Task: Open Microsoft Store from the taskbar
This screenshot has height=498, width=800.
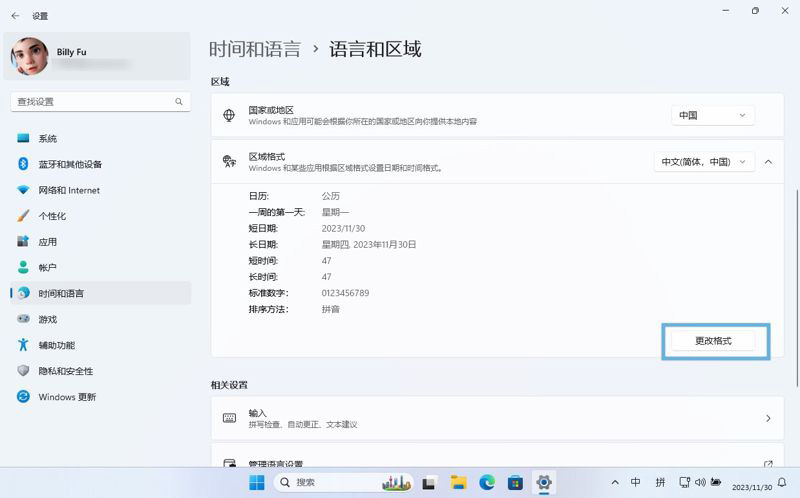Action: click(x=516, y=483)
